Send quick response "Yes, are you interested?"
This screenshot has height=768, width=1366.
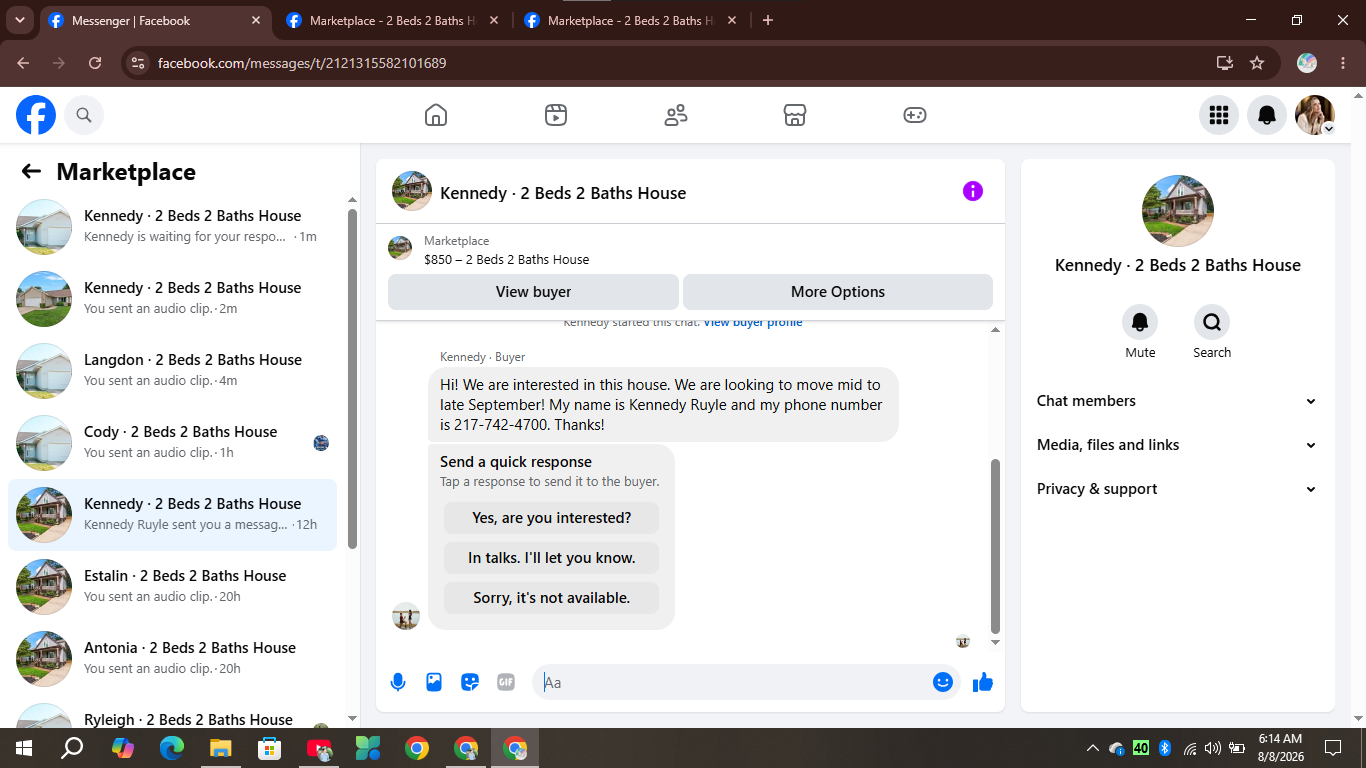(x=551, y=518)
